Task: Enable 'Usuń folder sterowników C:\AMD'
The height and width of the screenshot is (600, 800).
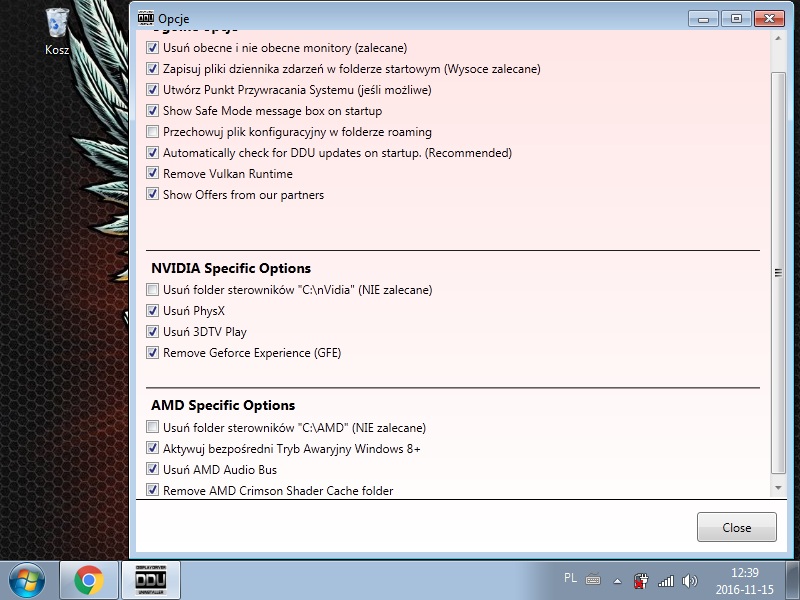Action: point(153,427)
